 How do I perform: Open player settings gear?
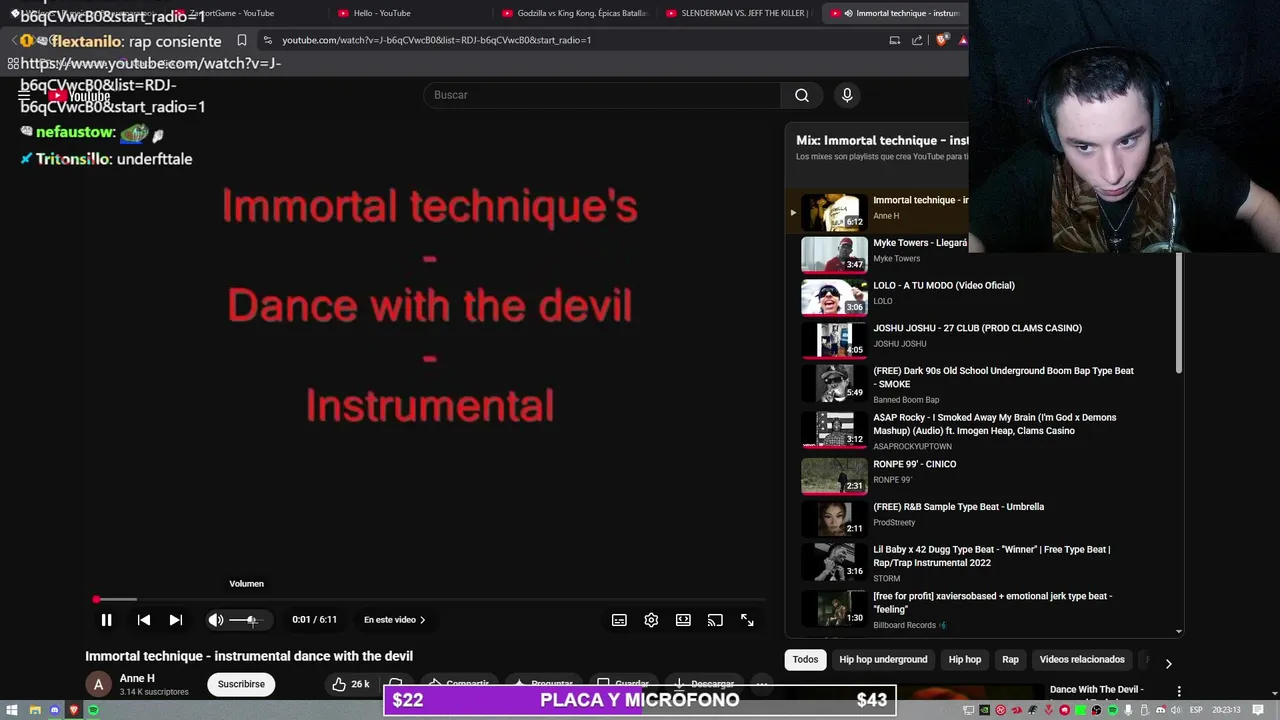(651, 620)
